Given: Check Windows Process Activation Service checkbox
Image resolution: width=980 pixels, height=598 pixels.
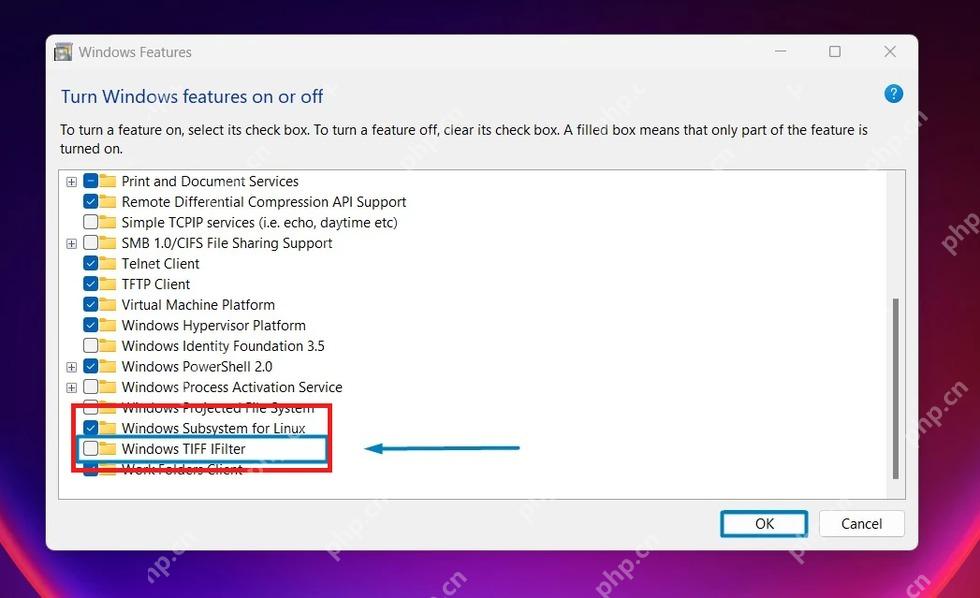Looking at the screenshot, I should (x=91, y=387).
